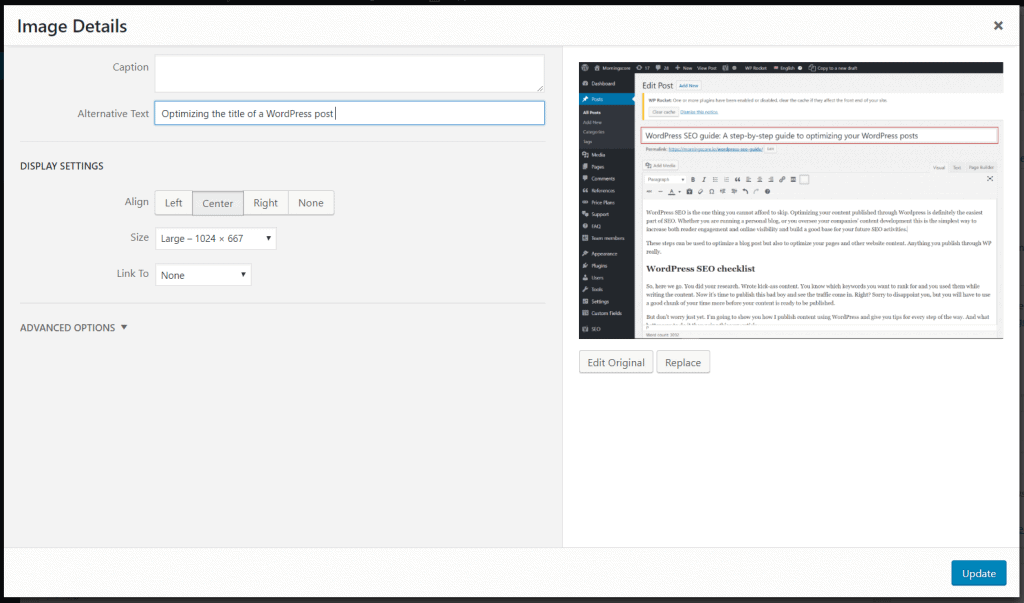
Task: Select the Visual tab in the preview editor
Action: 937,165
